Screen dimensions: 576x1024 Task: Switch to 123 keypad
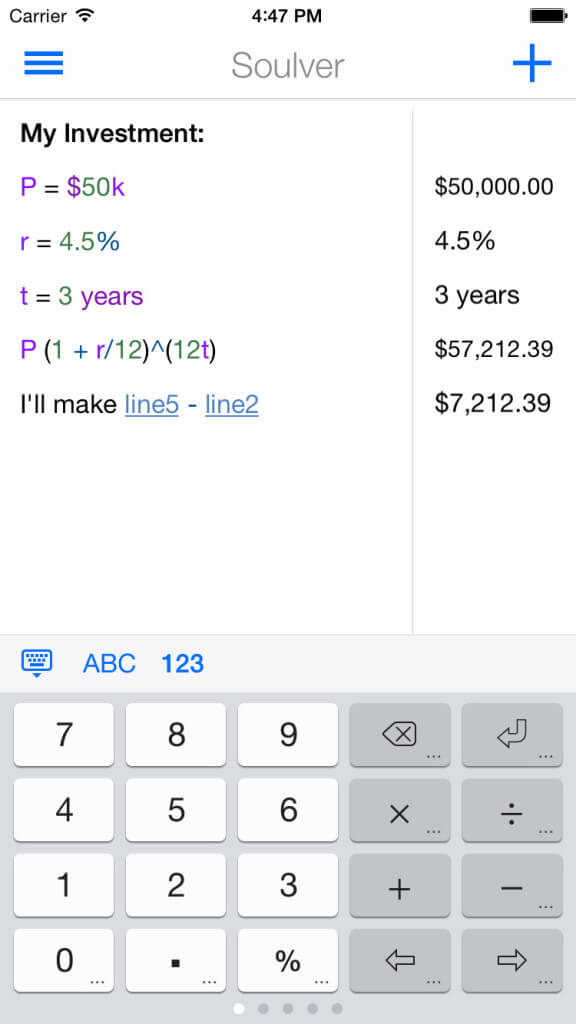tap(182, 664)
